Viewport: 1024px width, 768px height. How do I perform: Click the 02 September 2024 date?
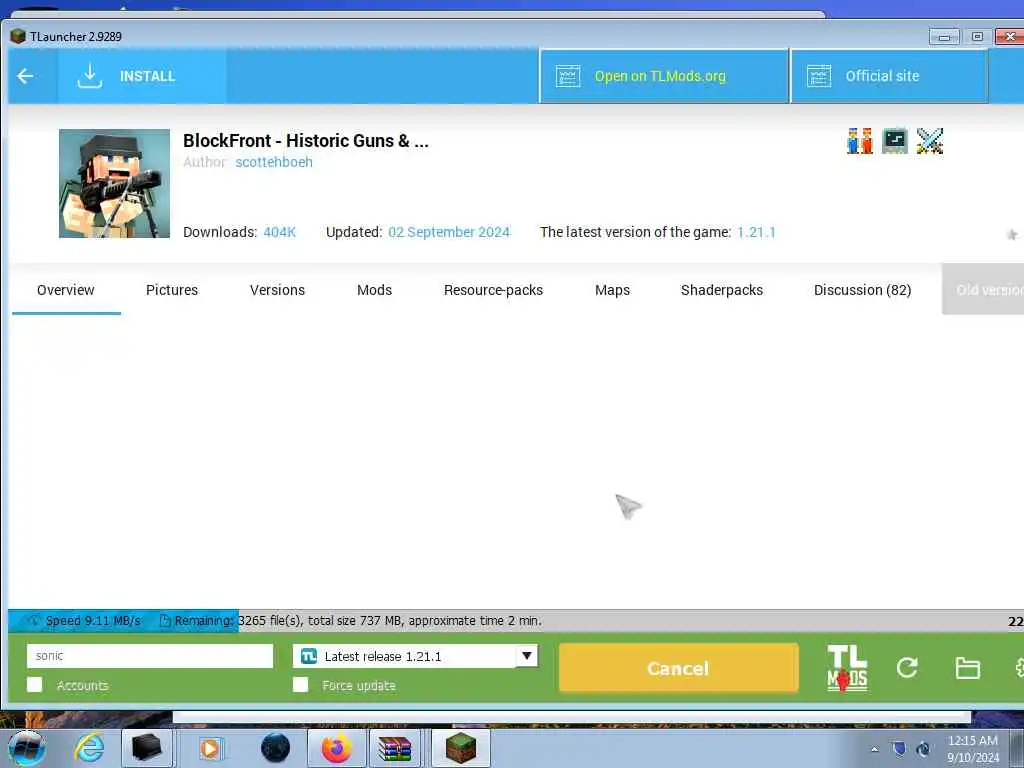[x=449, y=232]
